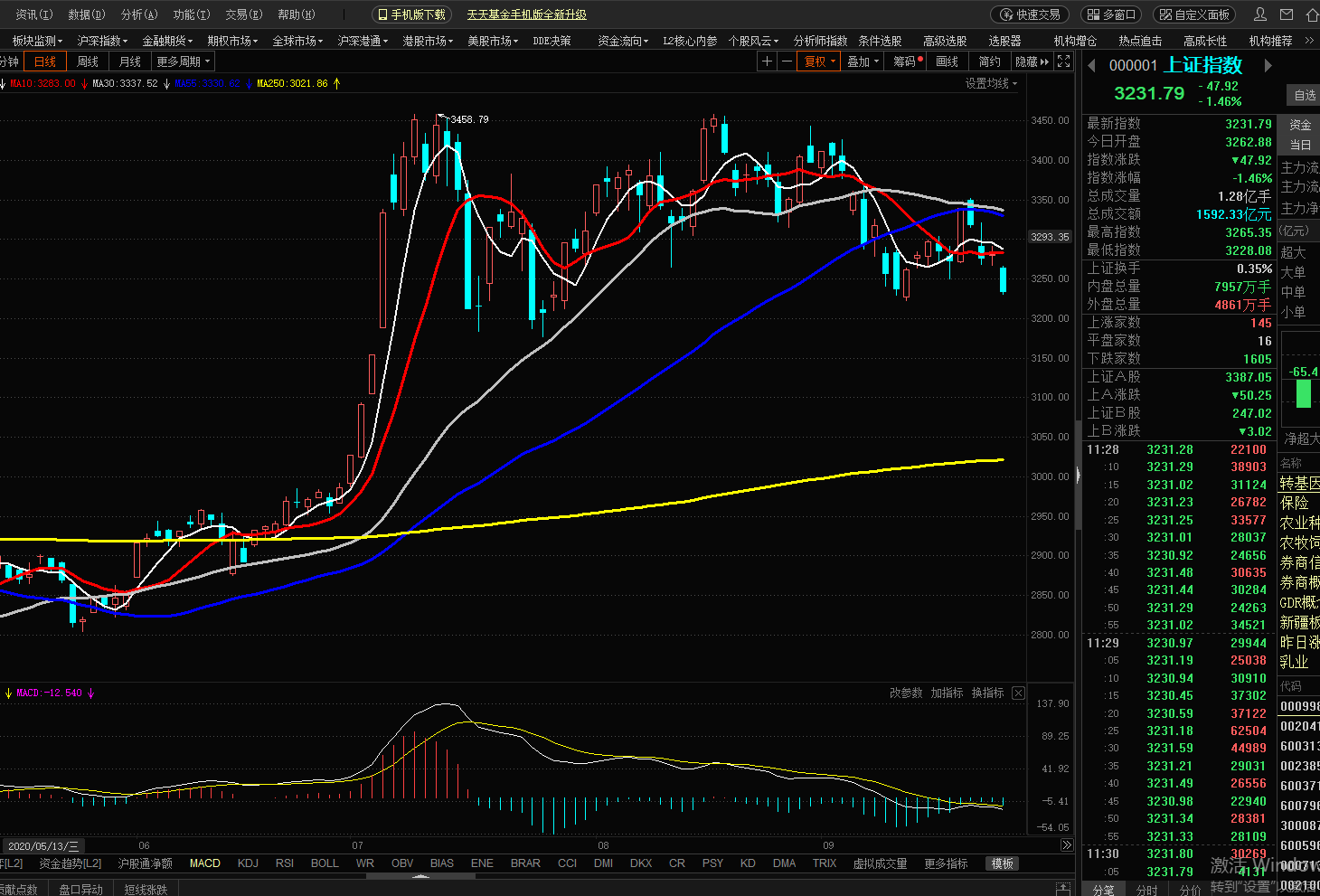Enter fullscreen chart mode icon

[x=1064, y=61]
